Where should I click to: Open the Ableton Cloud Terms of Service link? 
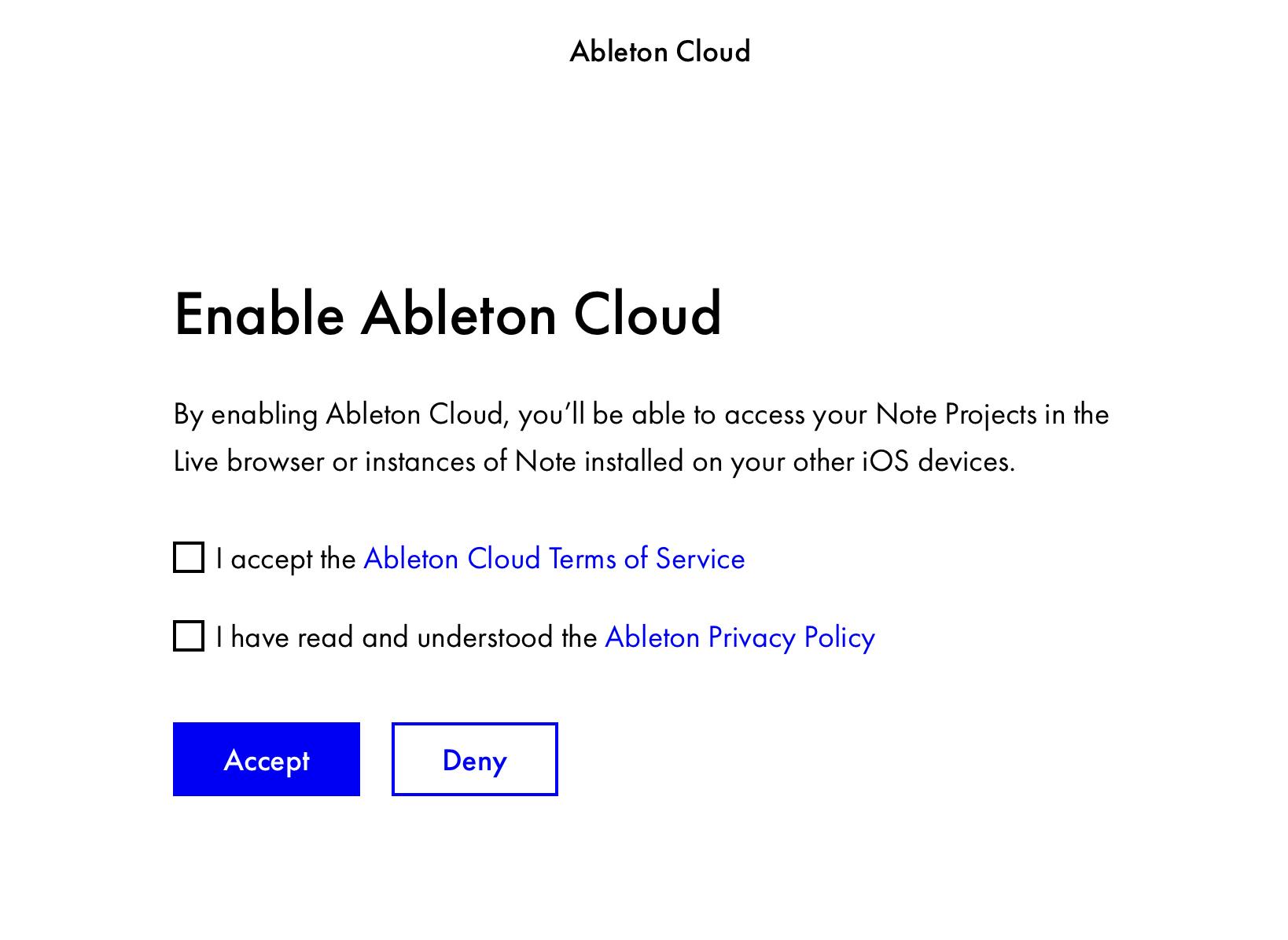pyautogui.click(x=553, y=558)
